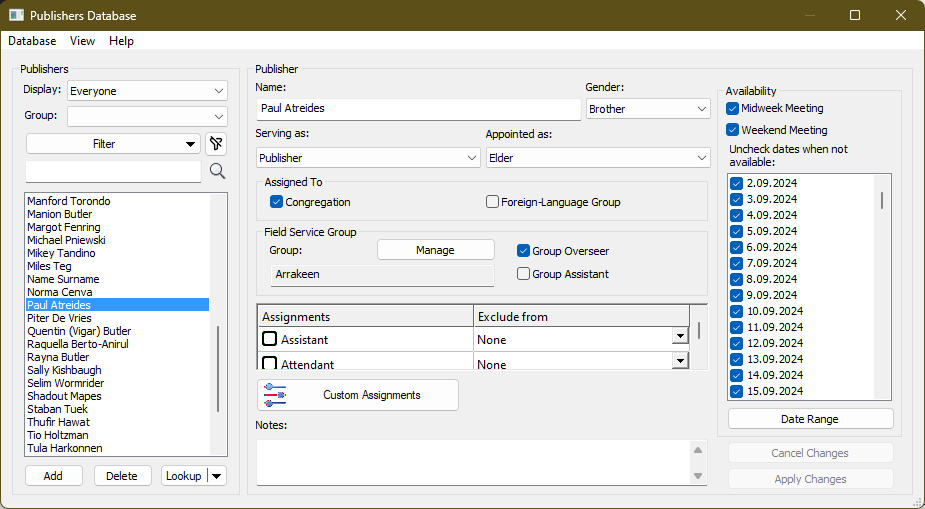Open the Database menu
Screen dimensions: 925x509
pyautogui.click(x=32, y=41)
